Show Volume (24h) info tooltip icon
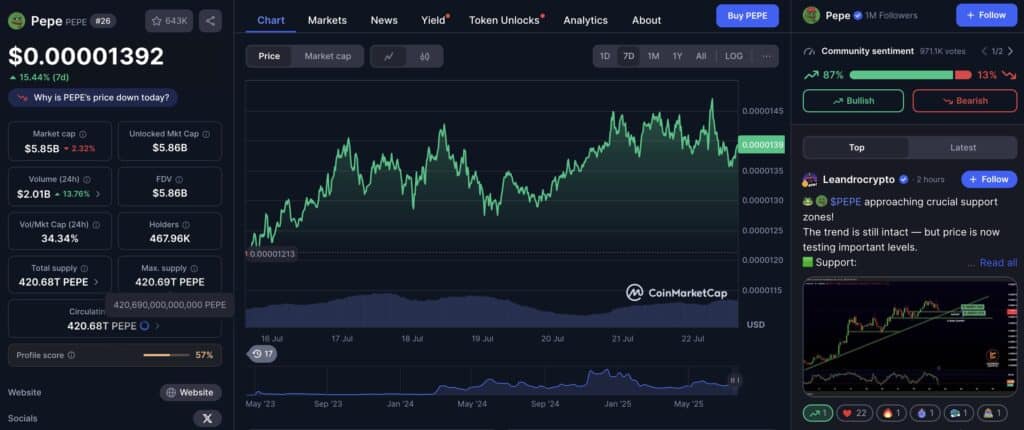 click(87, 179)
